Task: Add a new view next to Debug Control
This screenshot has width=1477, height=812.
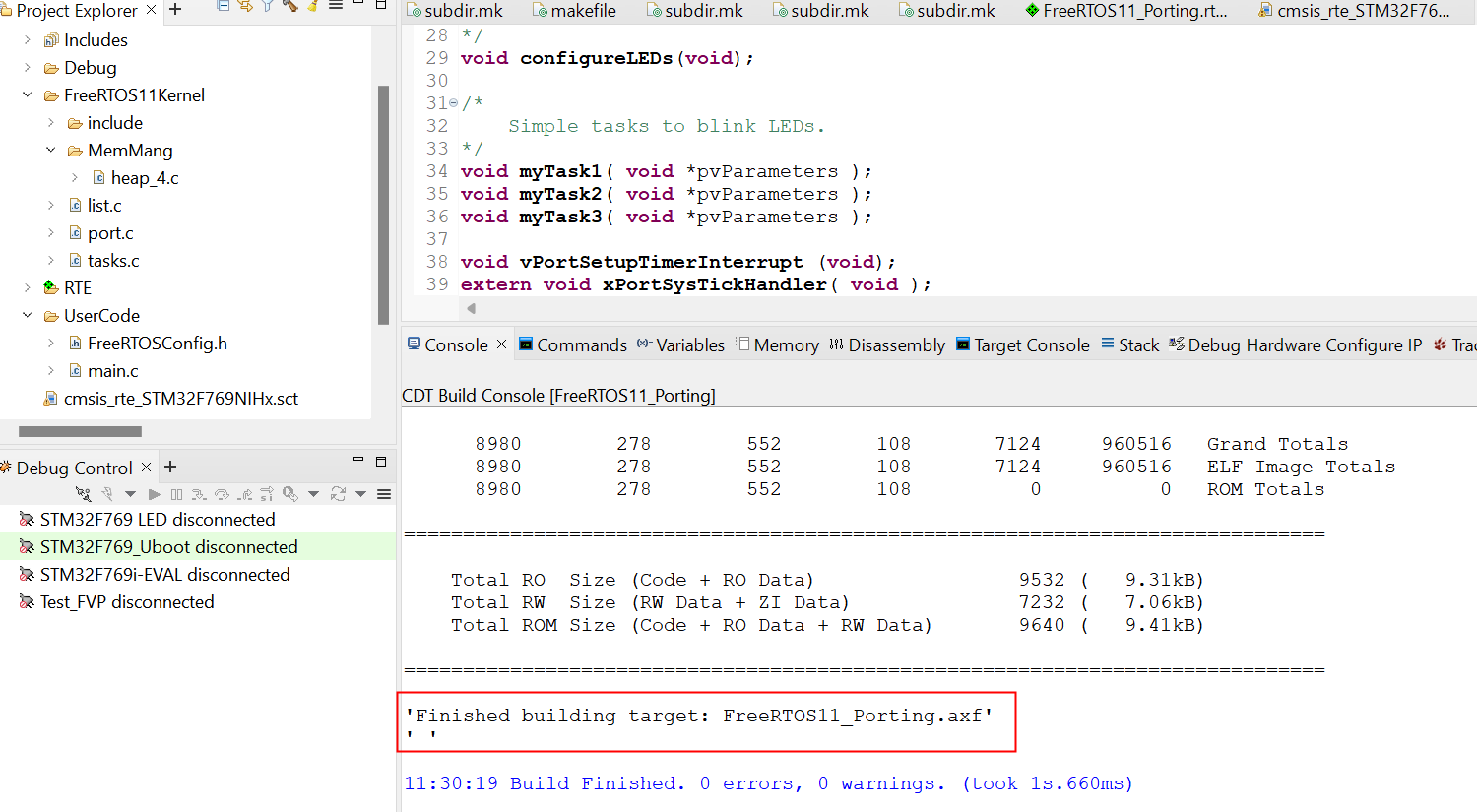Action: click(170, 467)
